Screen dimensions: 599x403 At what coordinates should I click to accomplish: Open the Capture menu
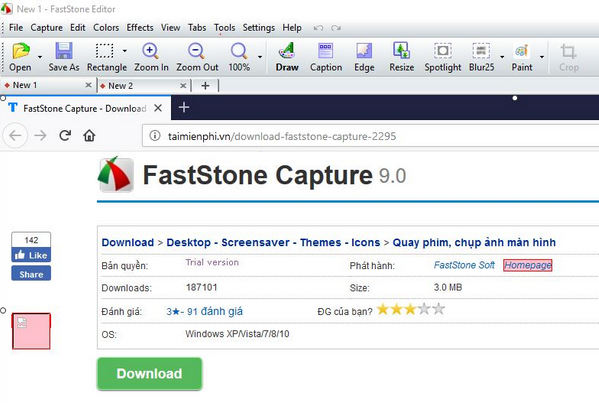(x=47, y=28)
